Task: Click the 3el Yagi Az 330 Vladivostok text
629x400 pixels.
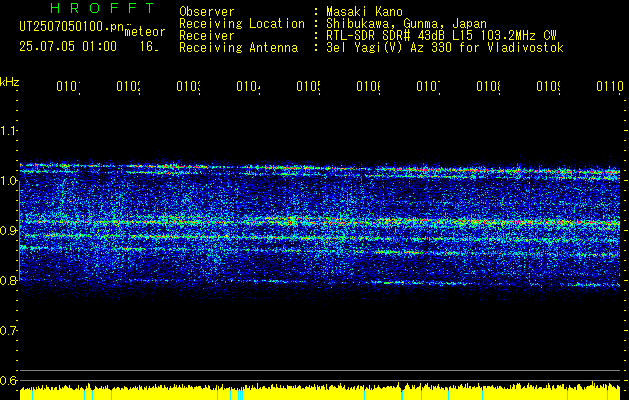Action: 445,48
